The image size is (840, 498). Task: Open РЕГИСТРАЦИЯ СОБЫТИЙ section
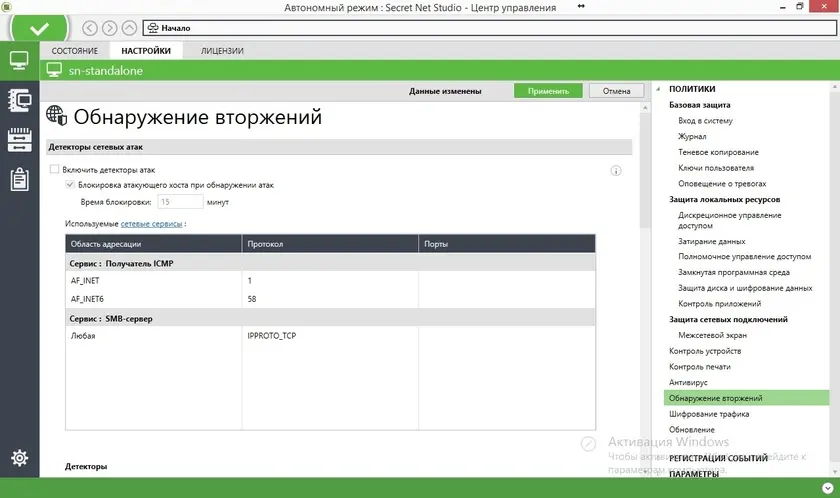[x=718, y=458]
